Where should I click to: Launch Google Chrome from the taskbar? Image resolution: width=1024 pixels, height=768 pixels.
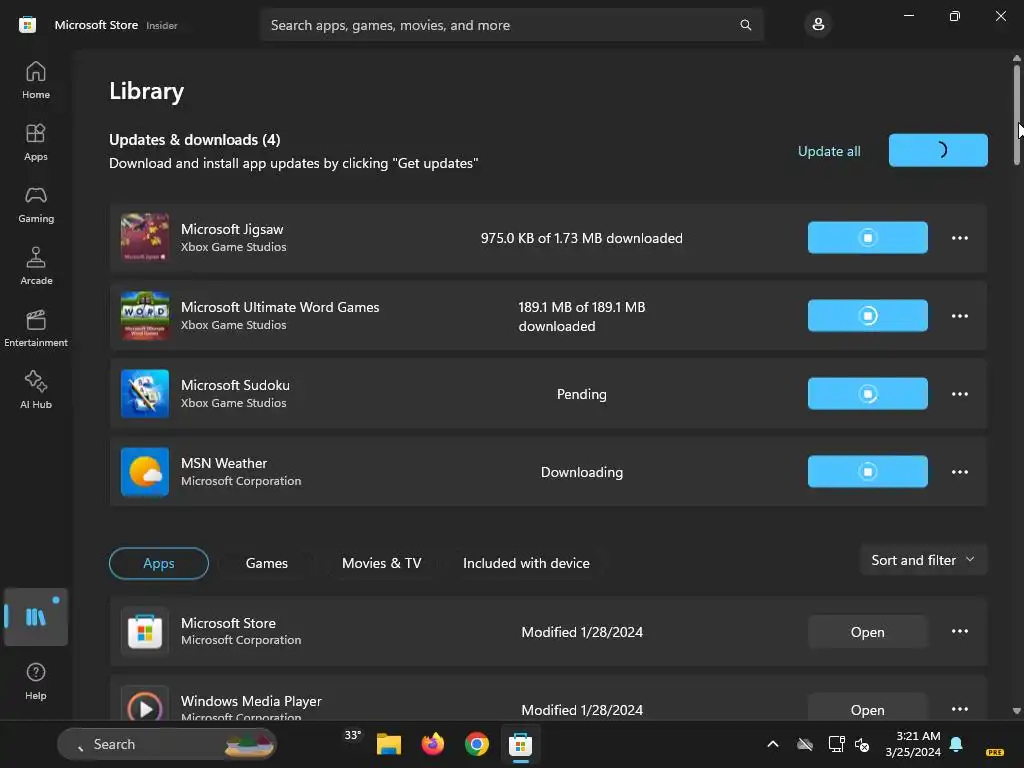pyautogui.click(x=477, y=744)
